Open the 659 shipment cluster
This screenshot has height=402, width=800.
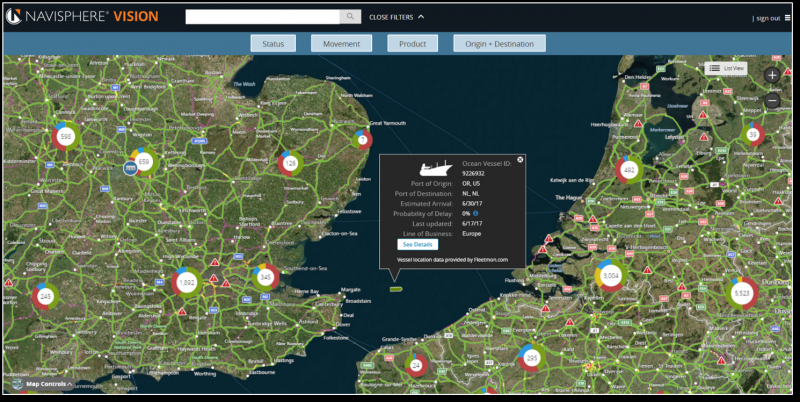(144, 162)
